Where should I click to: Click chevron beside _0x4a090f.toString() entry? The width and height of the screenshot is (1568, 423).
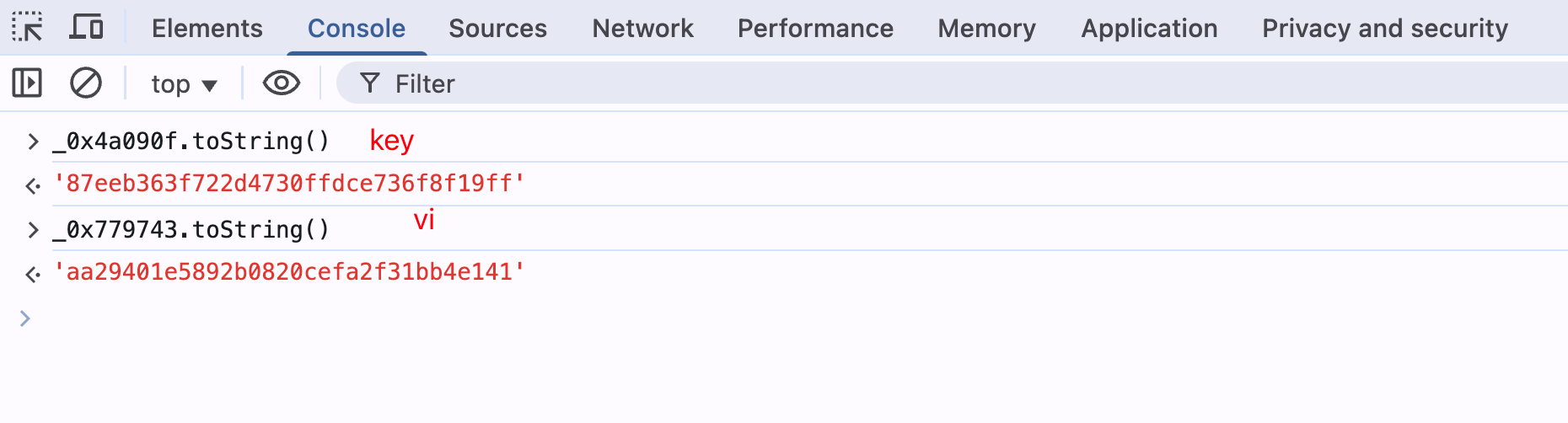point(33,142)
